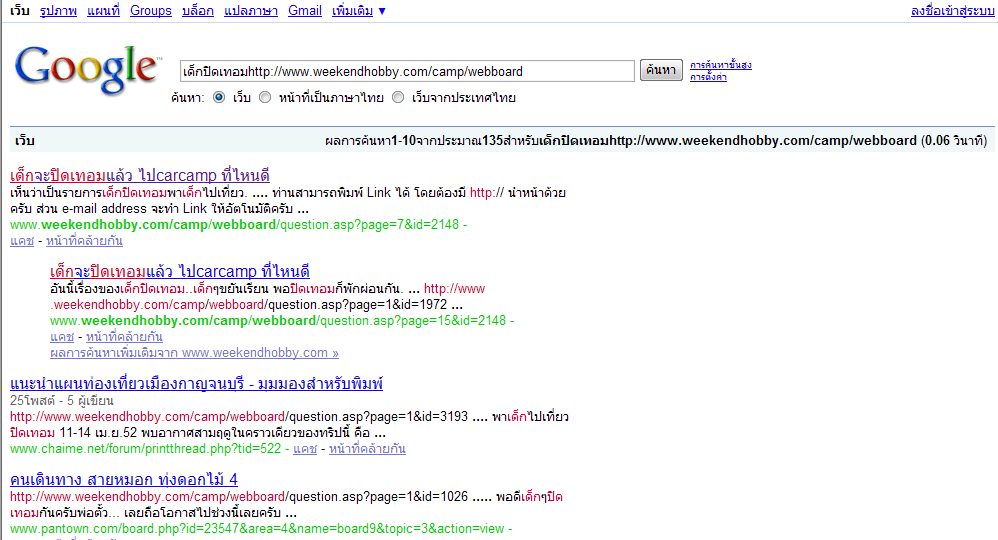The height and width of the screenshot is (540, 998).
Task: Open first result 'เด็กจะปิดเทอมแล้ว ไปcarcamp ที่ไหนดี'
Action: [x=139, y=173]
